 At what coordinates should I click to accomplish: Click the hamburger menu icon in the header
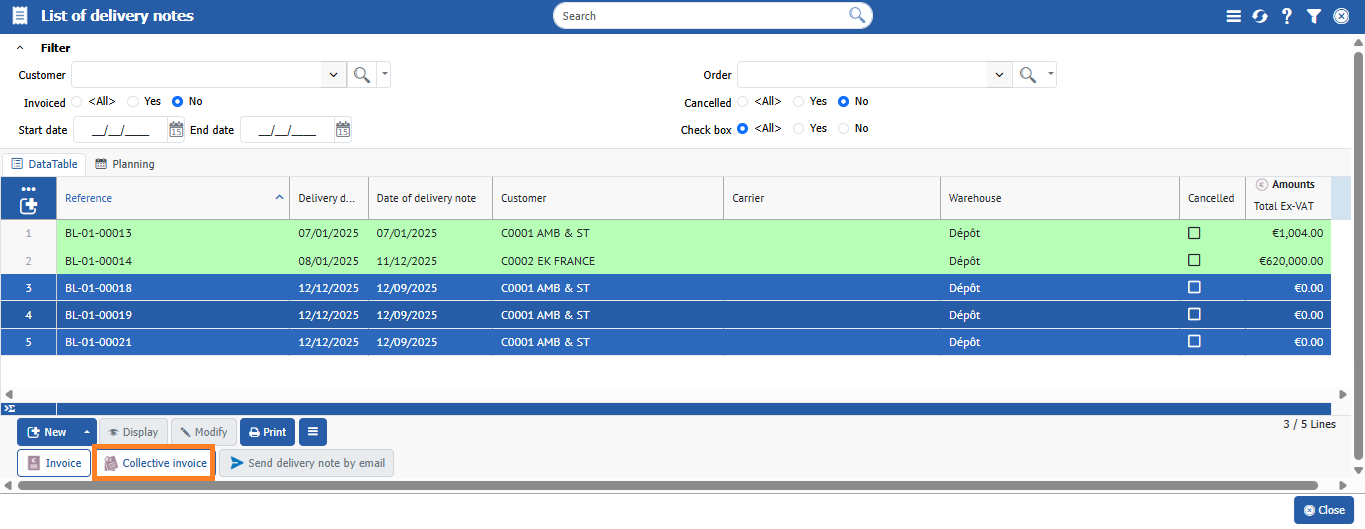coord(1233,16)
